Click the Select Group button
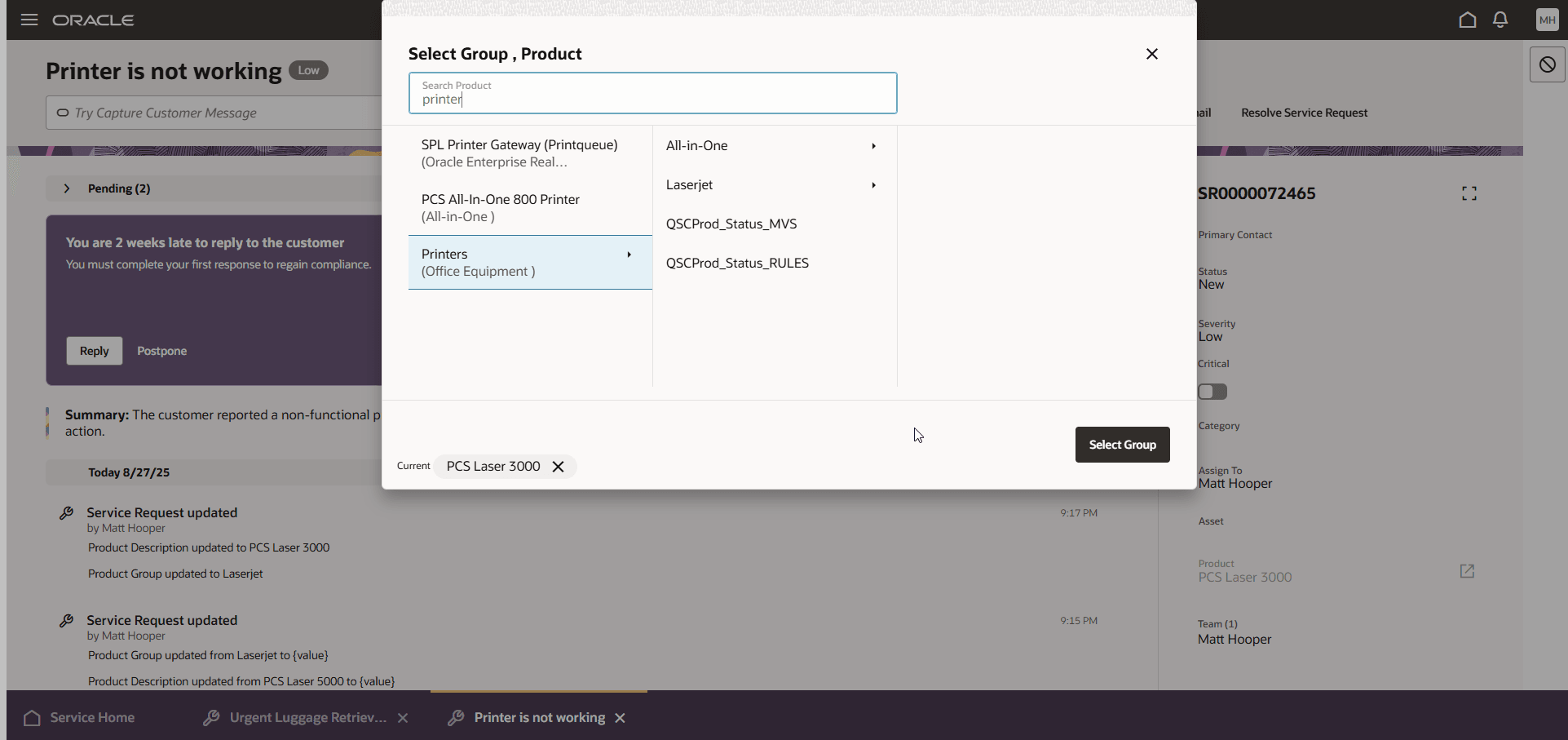Viewport: 1568px width, 740px height. pyautogui.click(x=1122, y=445)
